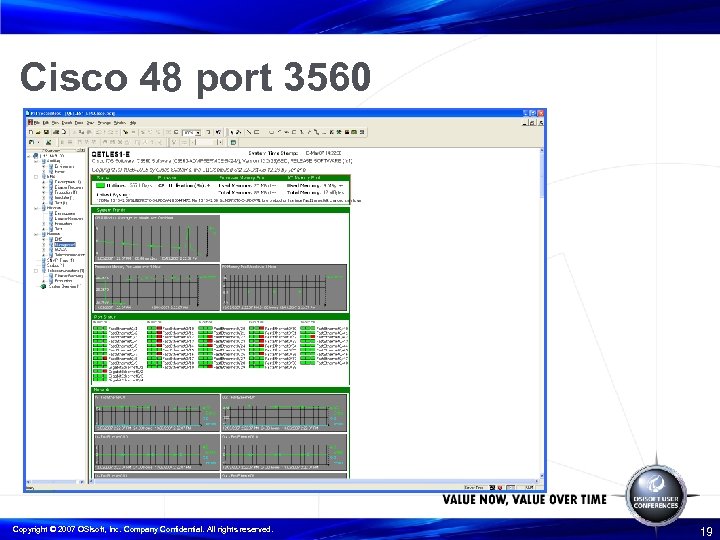Click the QETLES1-E device title
Screen dimensions: 720x540
[x=111, y=154]
